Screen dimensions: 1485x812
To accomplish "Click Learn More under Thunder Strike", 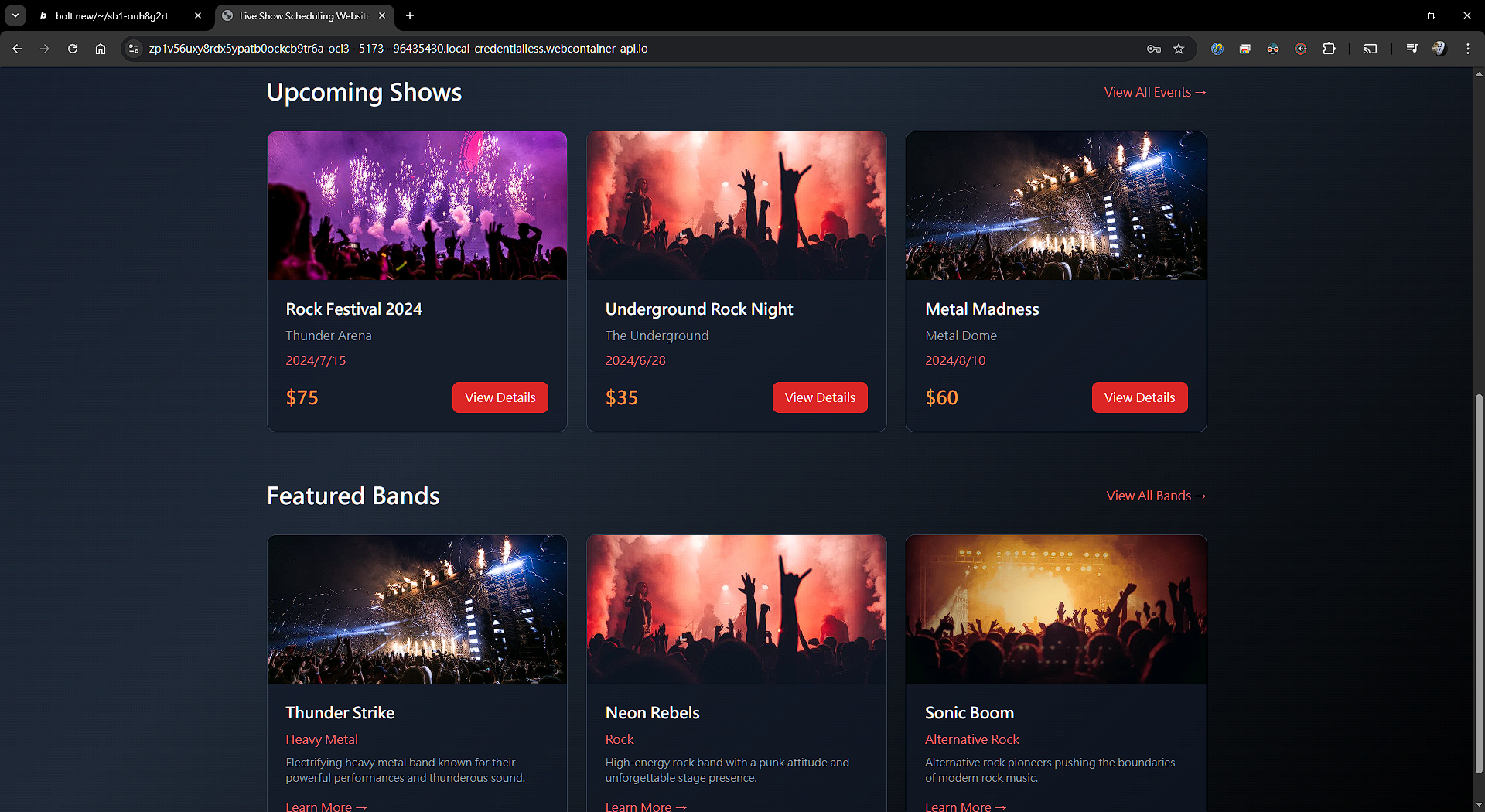I will click(326, 806).
